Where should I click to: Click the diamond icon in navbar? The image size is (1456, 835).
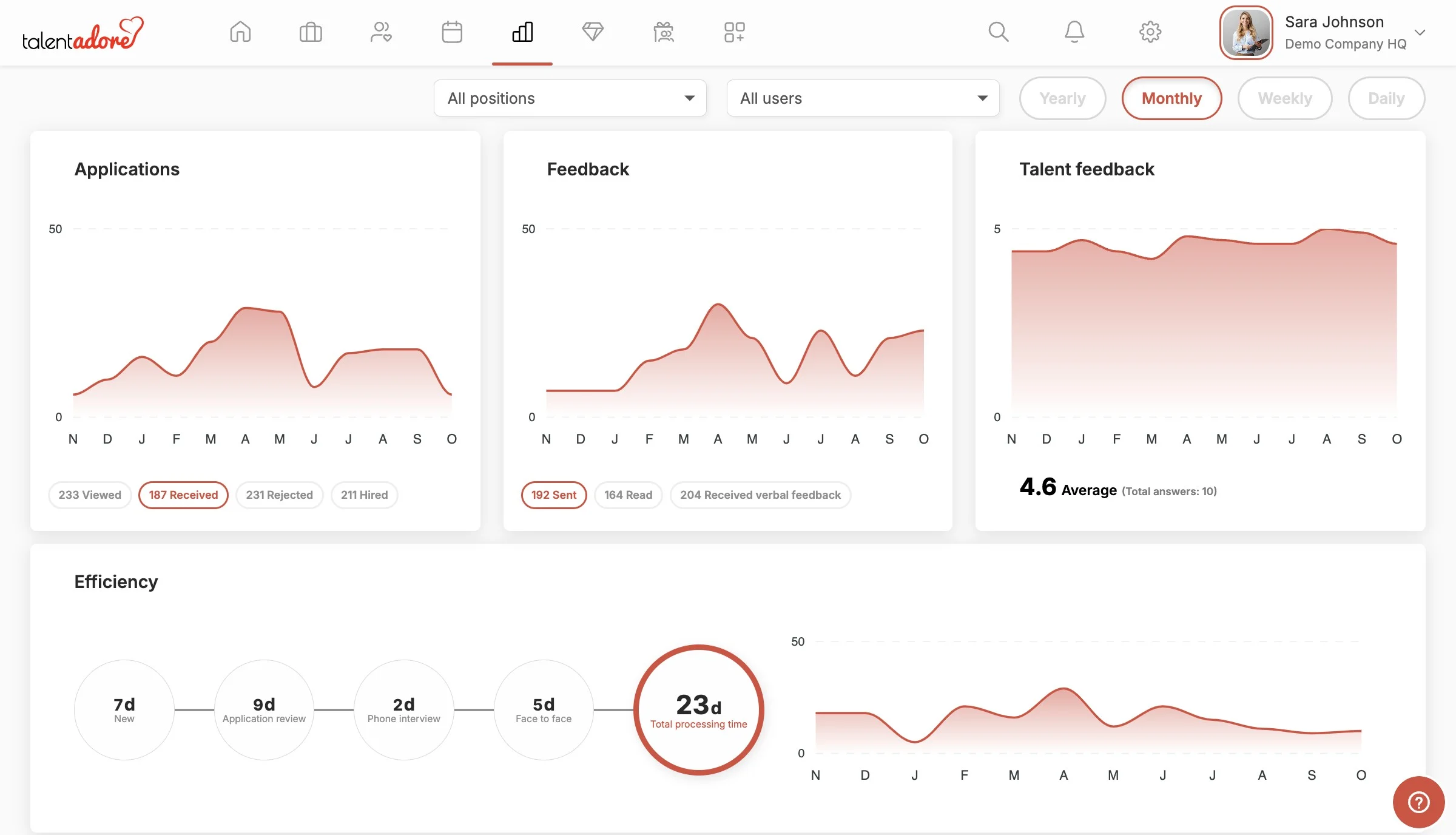pos(593,32)
